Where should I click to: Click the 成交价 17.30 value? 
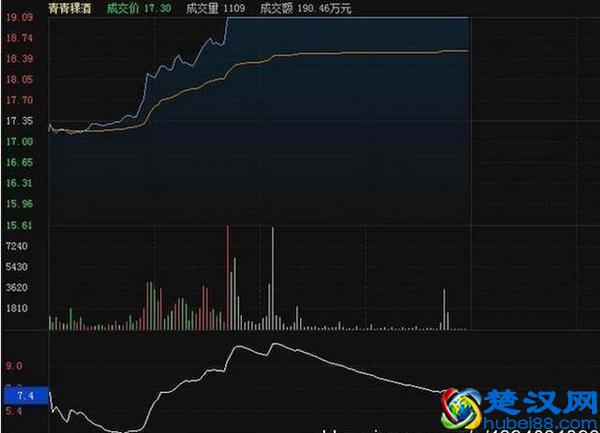pos(139,8)
